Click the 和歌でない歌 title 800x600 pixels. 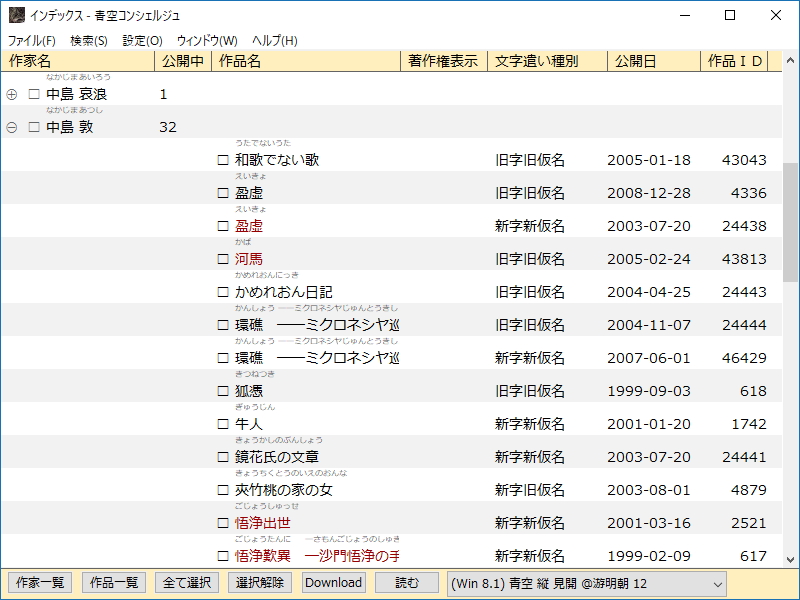277,160
